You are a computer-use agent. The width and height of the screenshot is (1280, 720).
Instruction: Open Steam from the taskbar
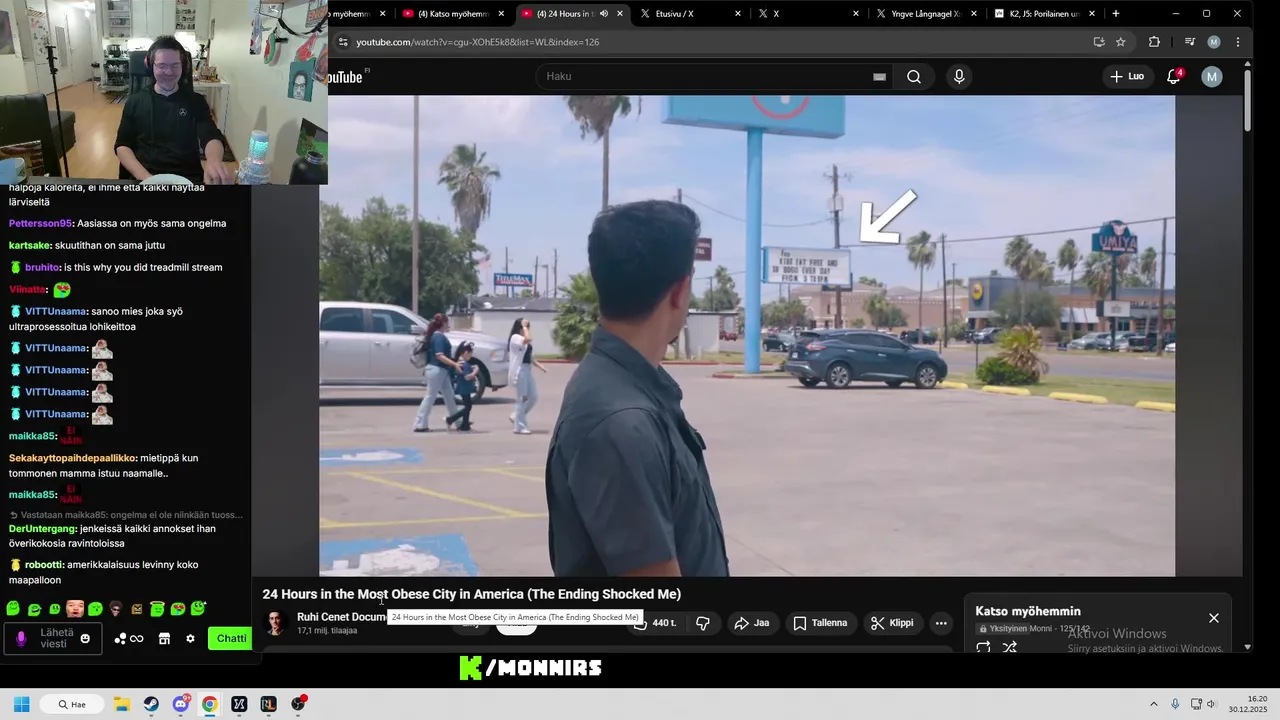click(150, 704)
